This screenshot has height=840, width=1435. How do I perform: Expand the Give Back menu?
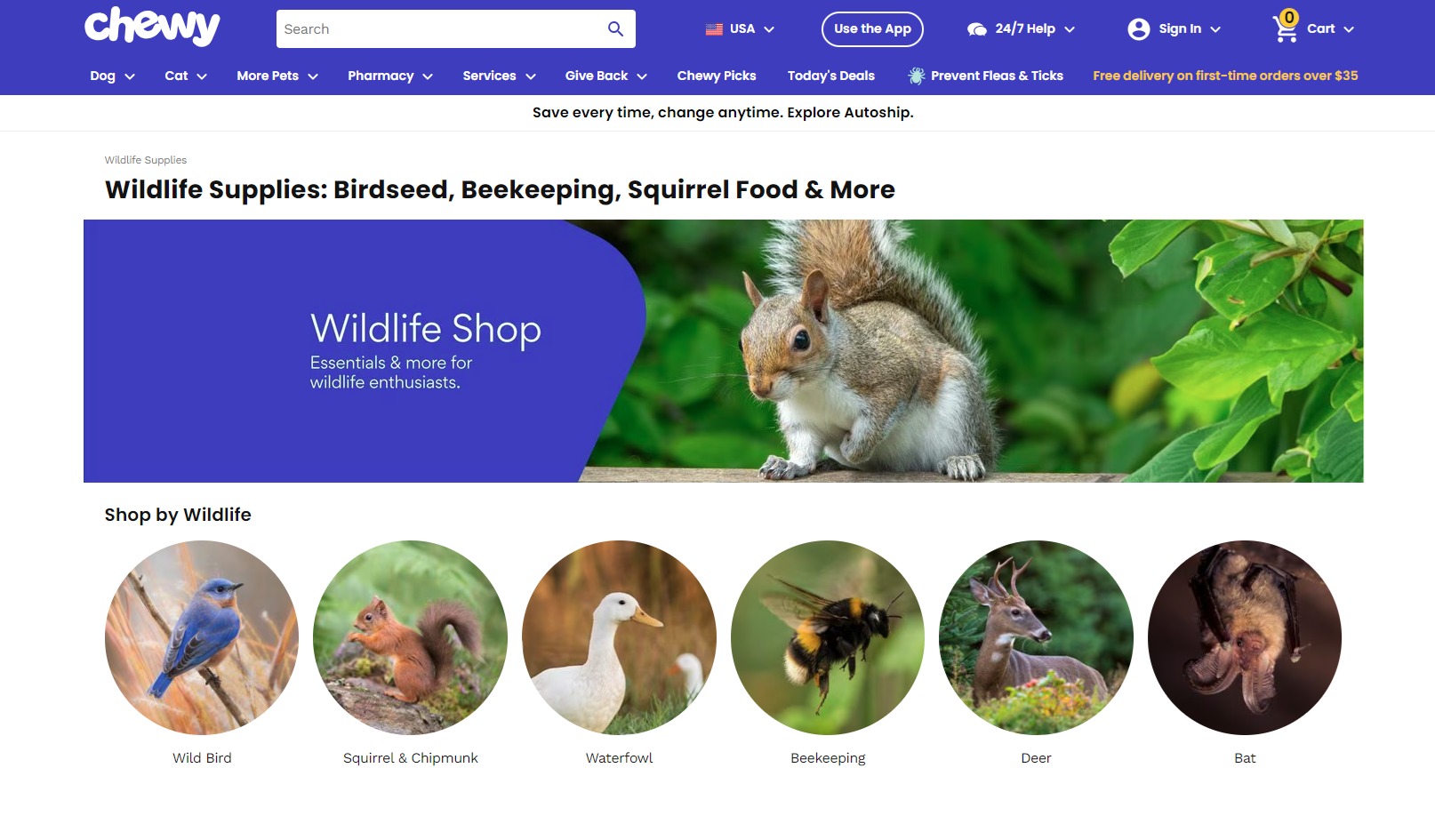(x=606, y=76)
